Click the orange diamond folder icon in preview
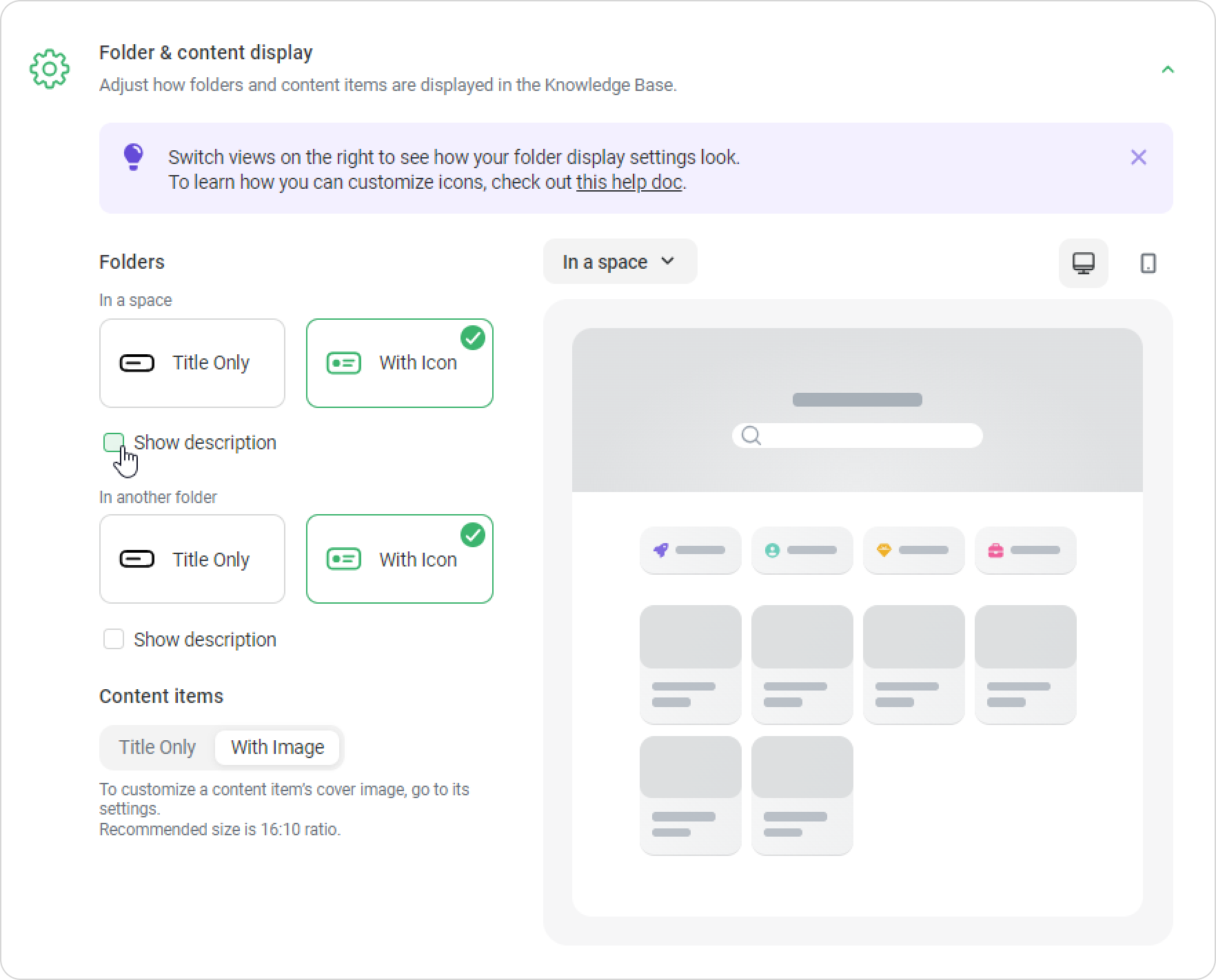This screenshot has height=980, width=1216. click(884, 550)
